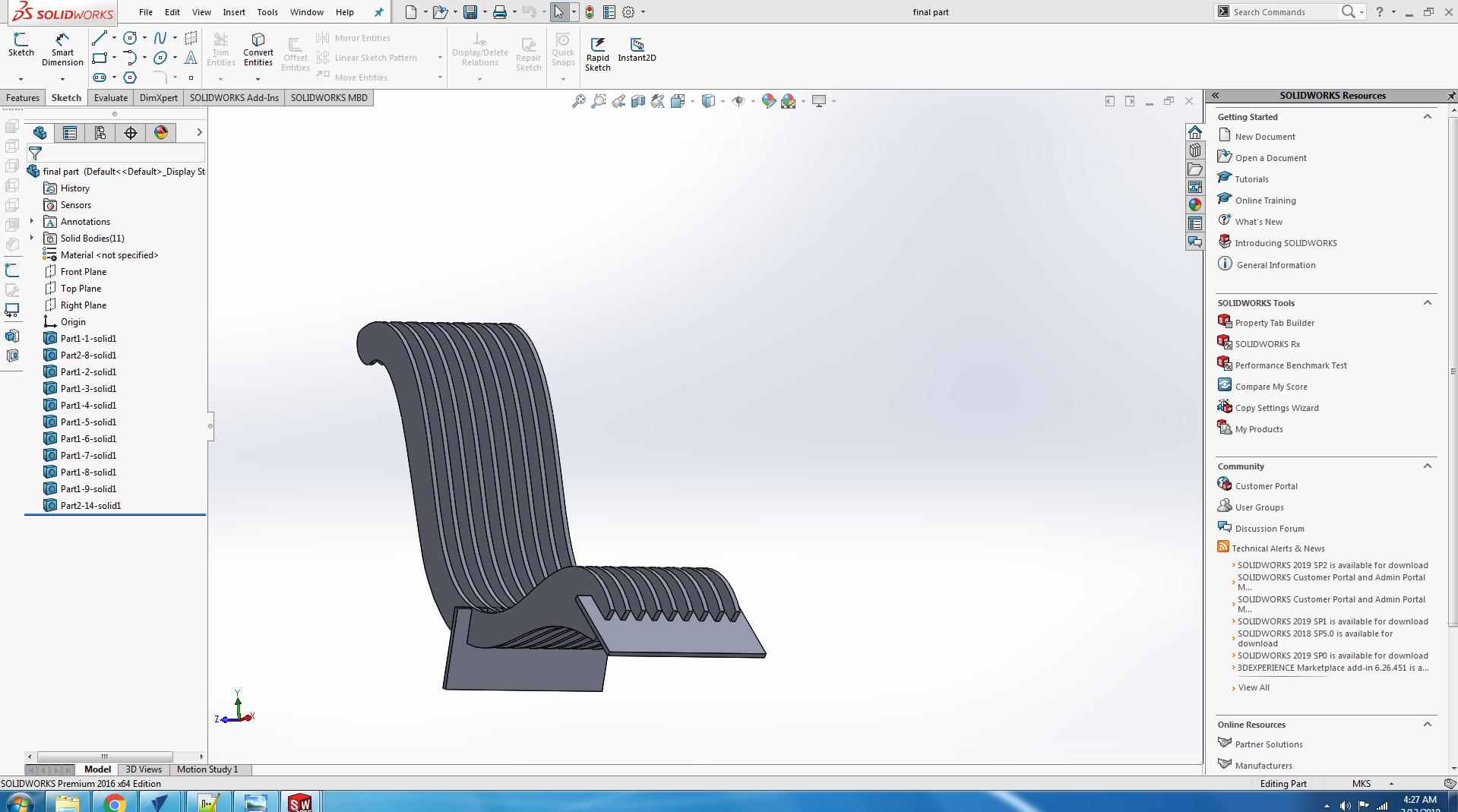This screenshot has height=812, width=1458.
Task: Toggle Rapid Sketch mode
Action: [598, 55]
